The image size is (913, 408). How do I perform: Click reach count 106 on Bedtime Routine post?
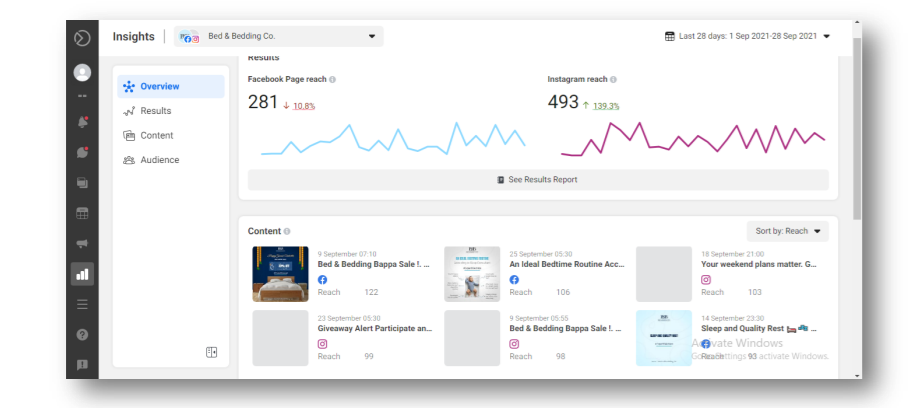point(563,292)
